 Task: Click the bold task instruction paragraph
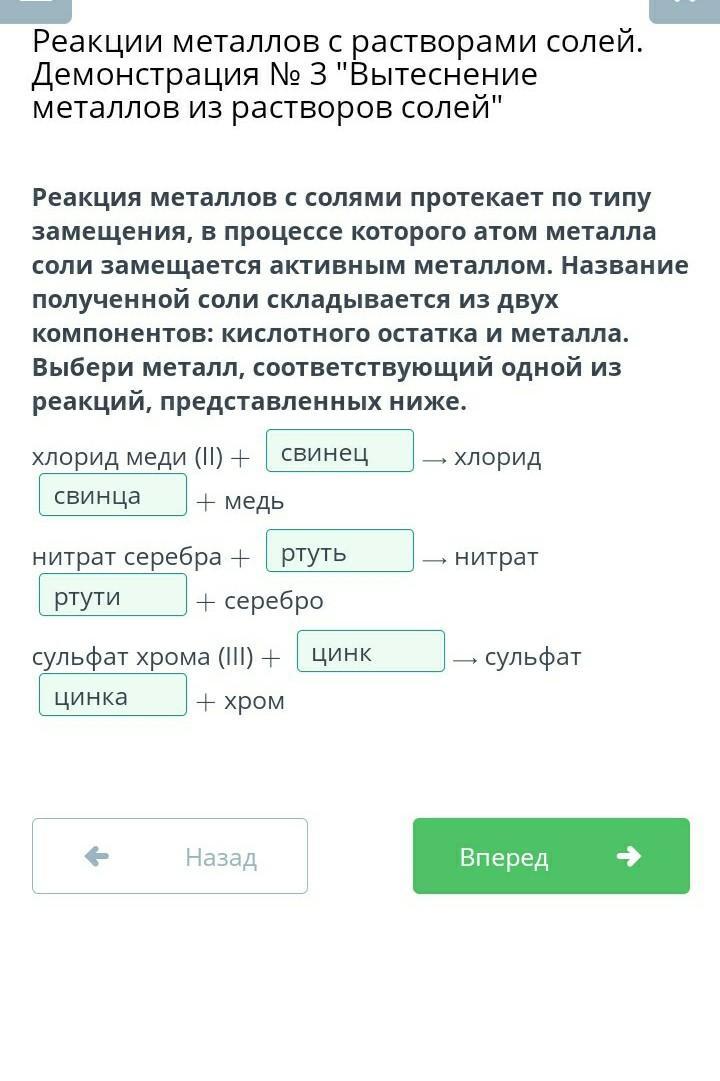[x=360, y=299]
